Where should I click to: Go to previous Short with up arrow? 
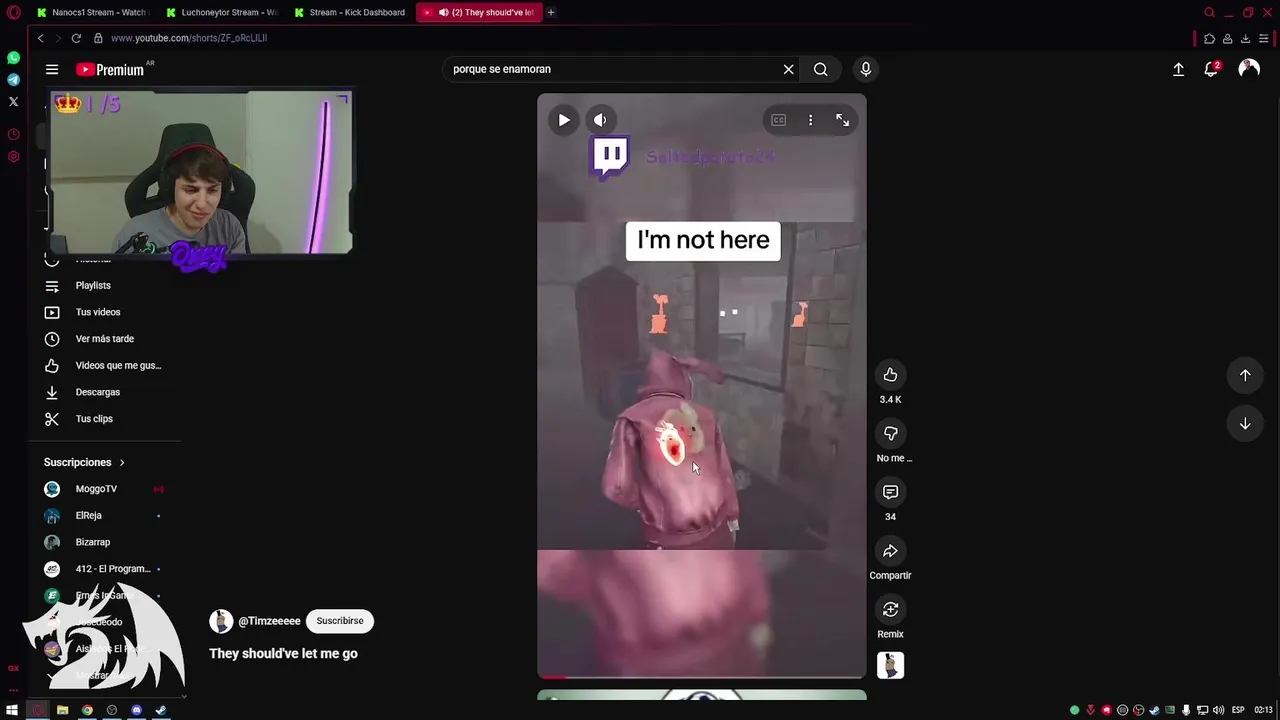coord(1245,375)
